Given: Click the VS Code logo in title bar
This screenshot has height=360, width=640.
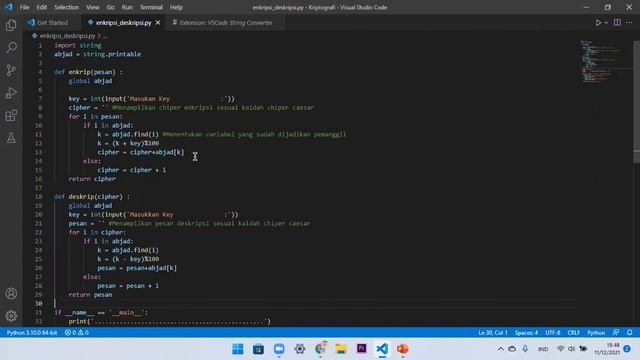Looking at the screenshot, I should click(9, 7).
